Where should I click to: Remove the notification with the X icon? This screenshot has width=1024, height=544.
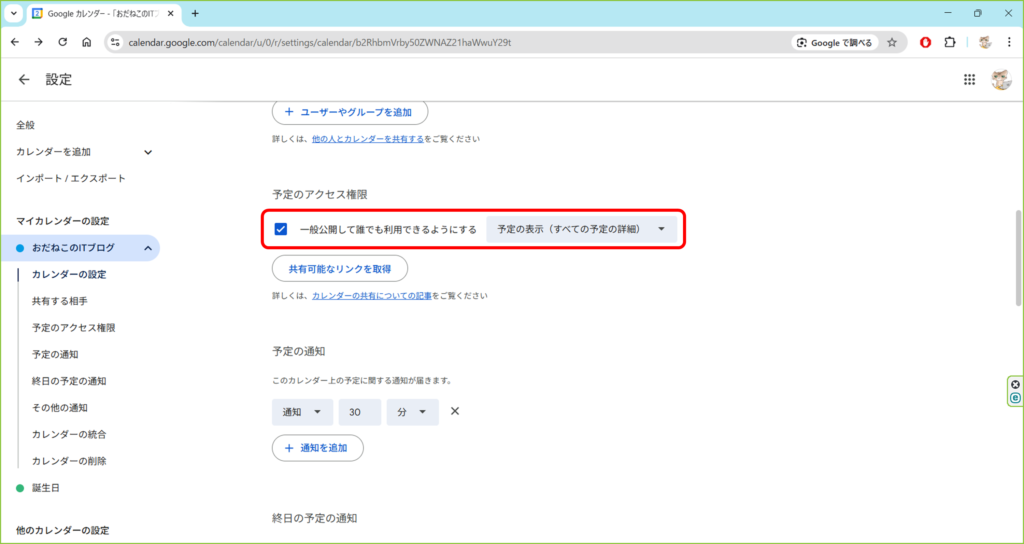pos(454,412)
